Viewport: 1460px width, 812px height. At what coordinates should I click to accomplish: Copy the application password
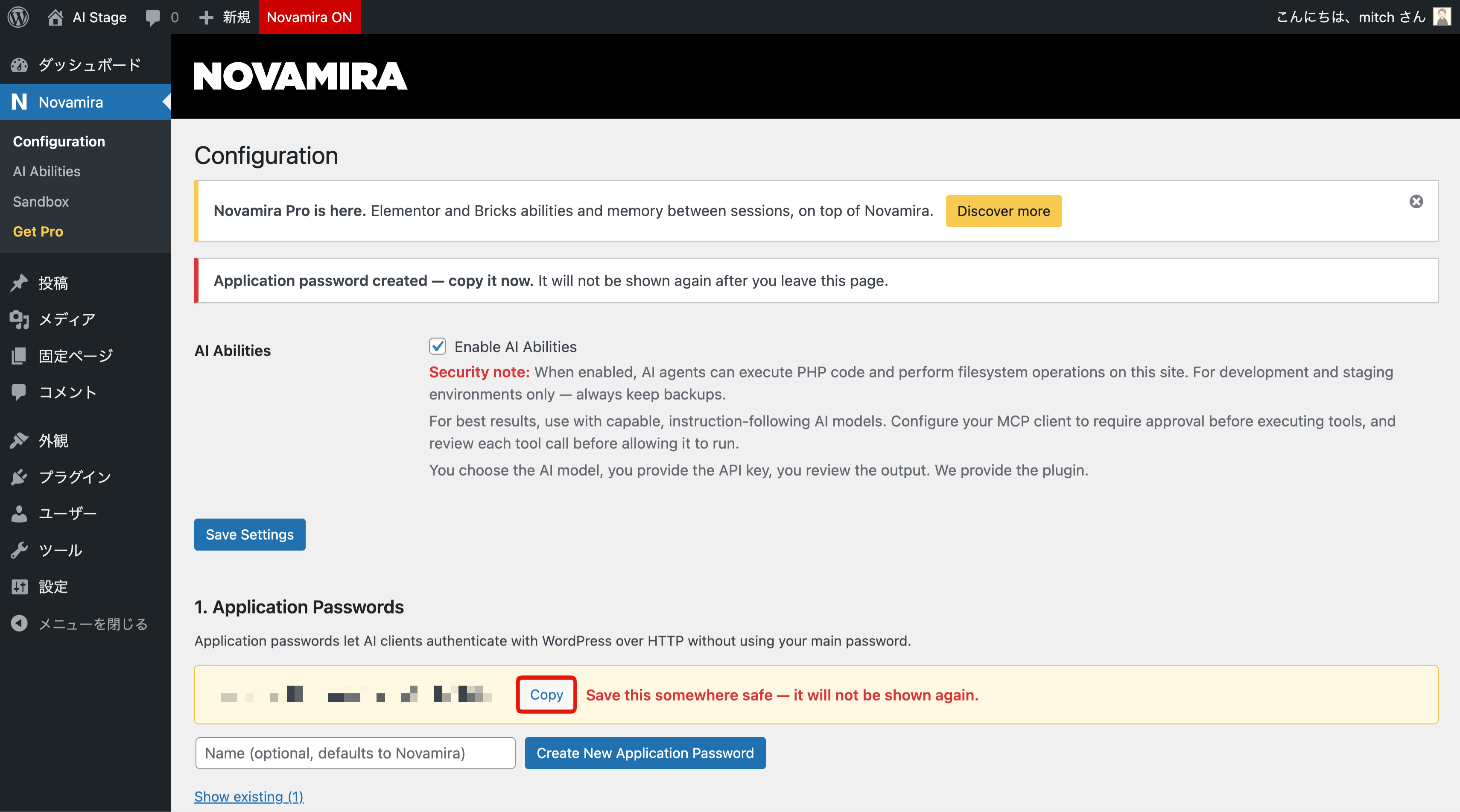(546, 694)
